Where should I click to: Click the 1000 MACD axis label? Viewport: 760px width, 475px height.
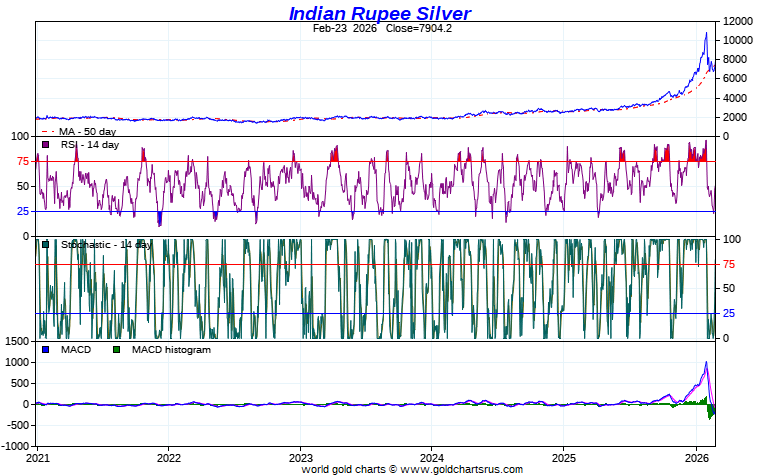pos(17,363)
